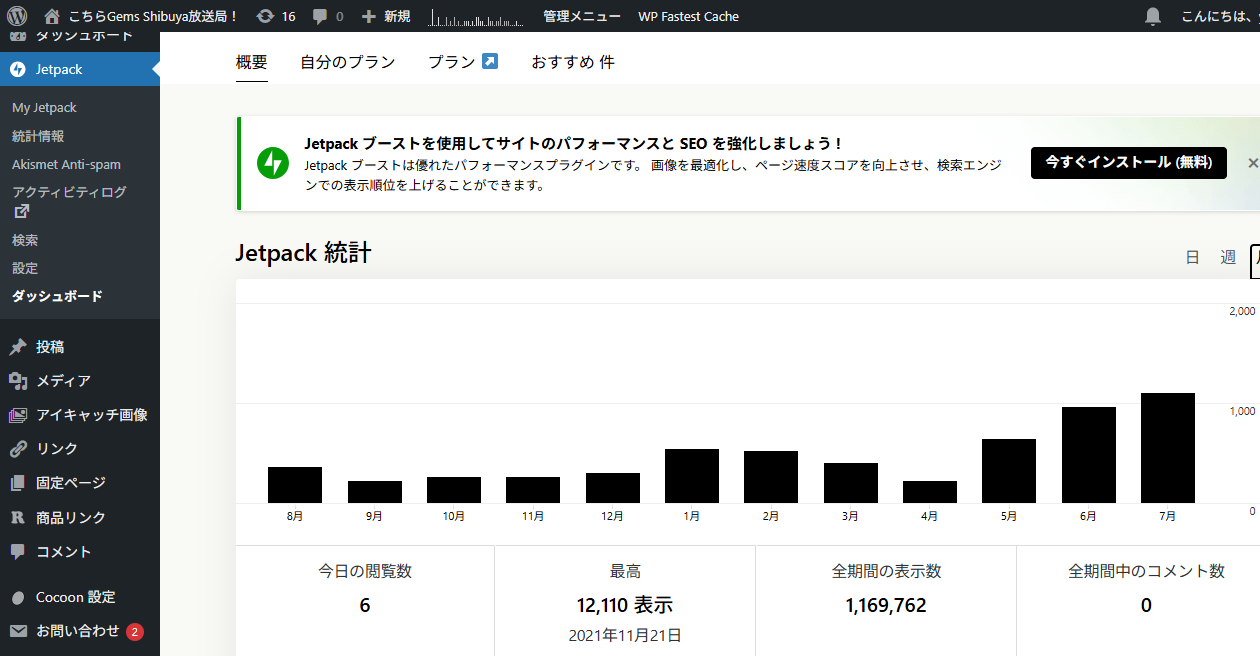Click the 今すぐインストール (無料) button
Viewport: 1260px width, 656px height.
[x=1129, y=162]
